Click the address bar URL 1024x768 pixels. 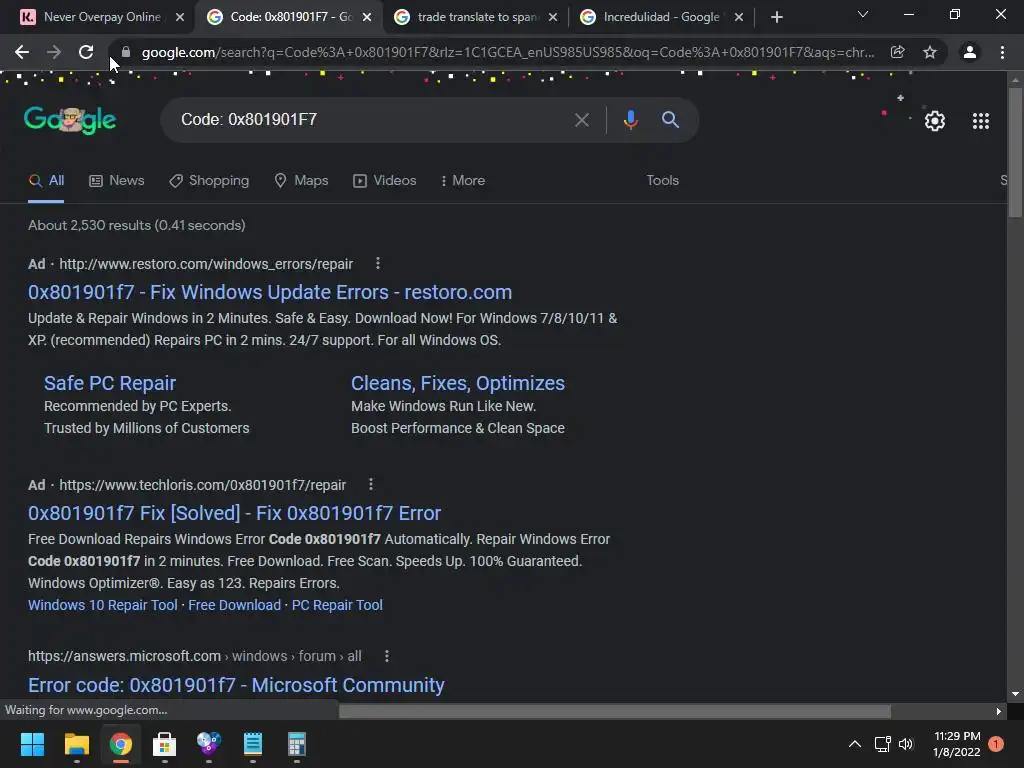[x=507, y=52]
